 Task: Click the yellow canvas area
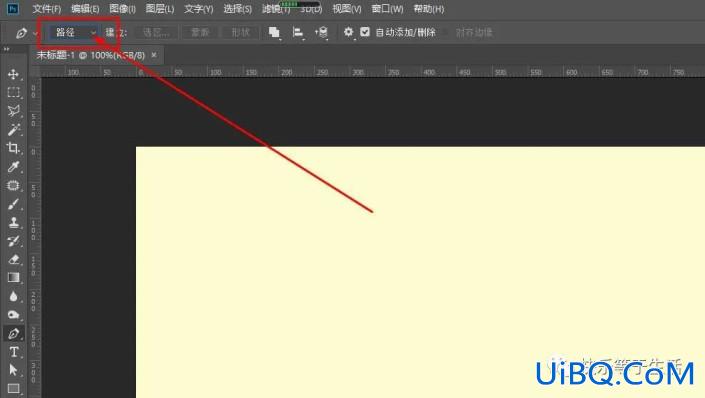(420, 272)
